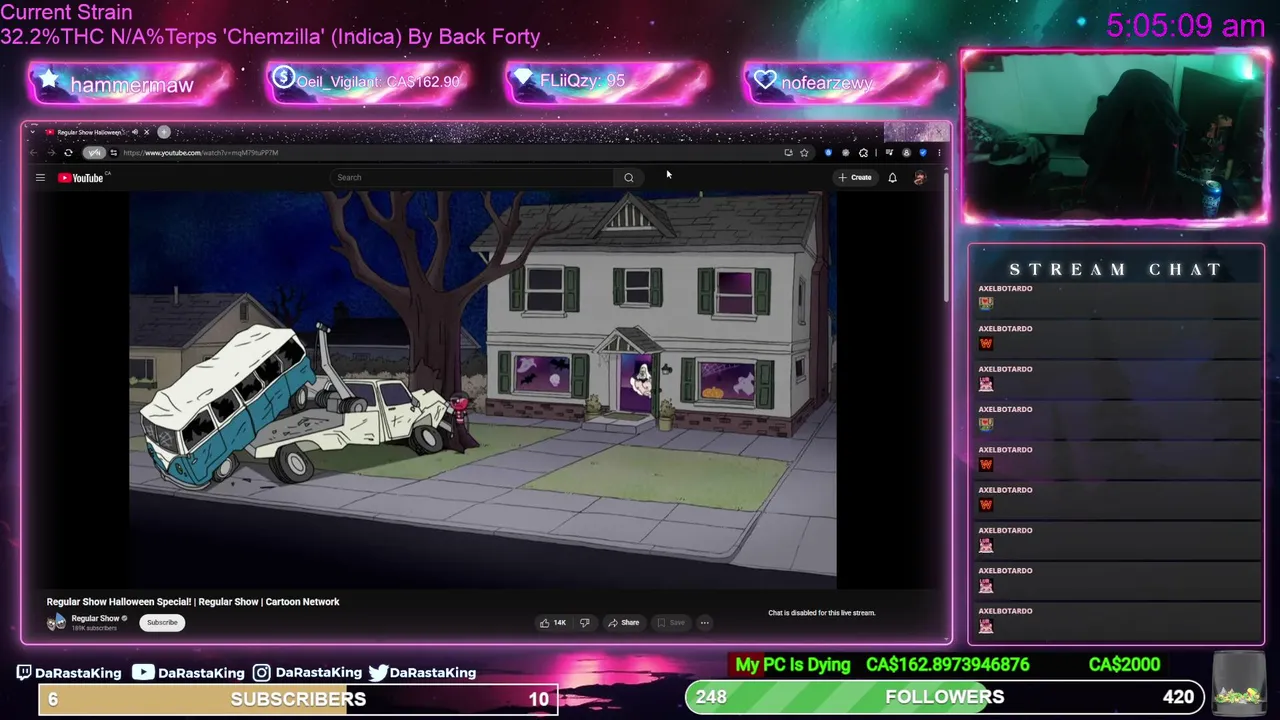
Task: Expand the tab search dropdown arrow
Action: point(33,132)
